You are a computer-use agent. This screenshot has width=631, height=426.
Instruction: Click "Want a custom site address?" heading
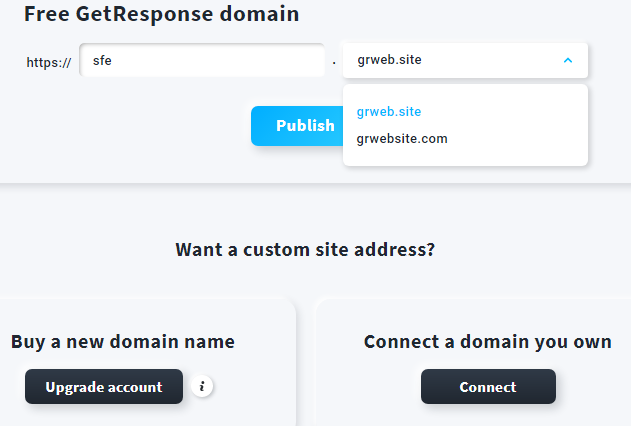click(305, 250)
